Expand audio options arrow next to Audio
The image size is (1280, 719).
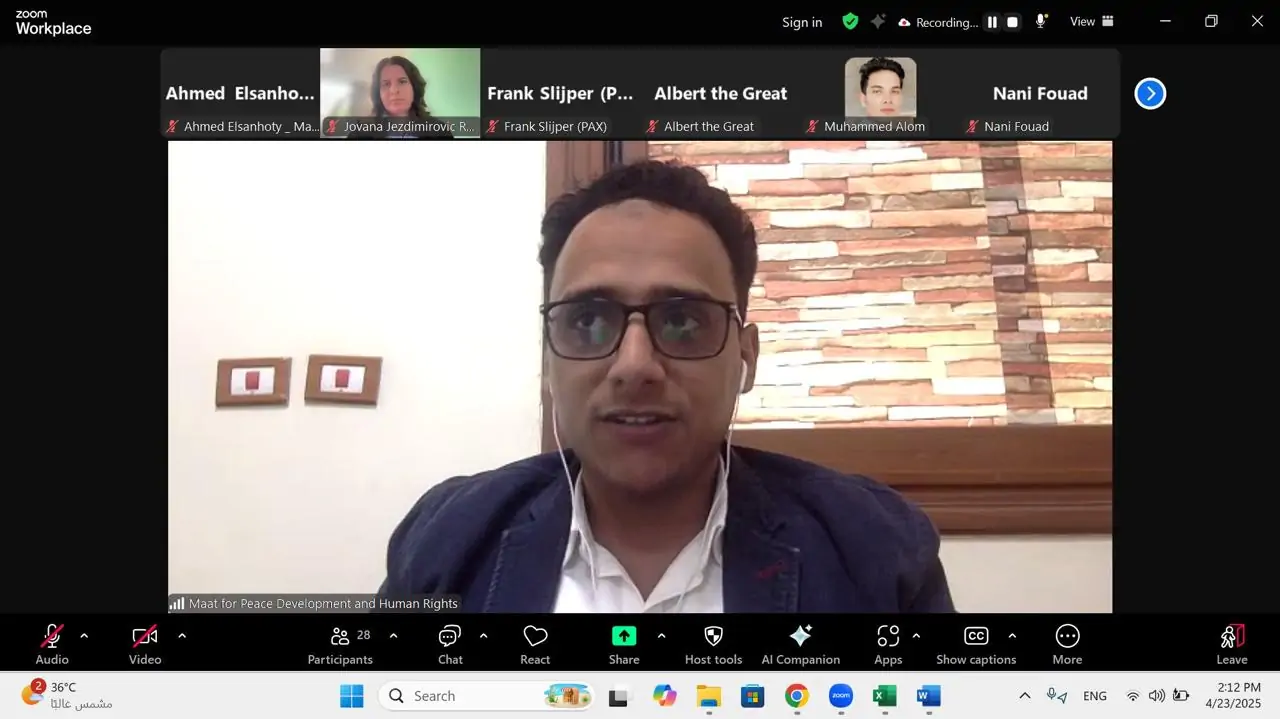tap(84, 635)
